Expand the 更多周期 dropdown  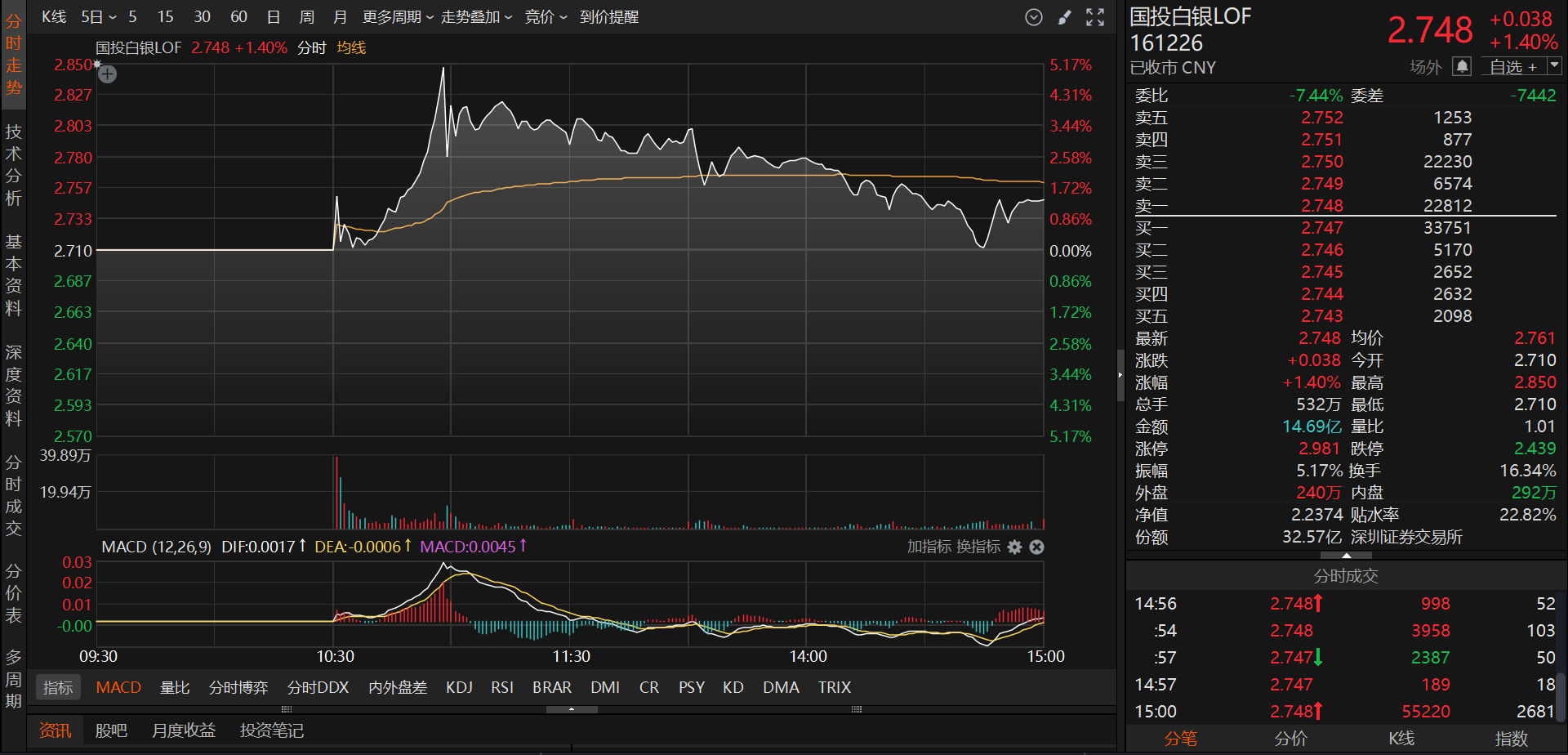point(398,17)
